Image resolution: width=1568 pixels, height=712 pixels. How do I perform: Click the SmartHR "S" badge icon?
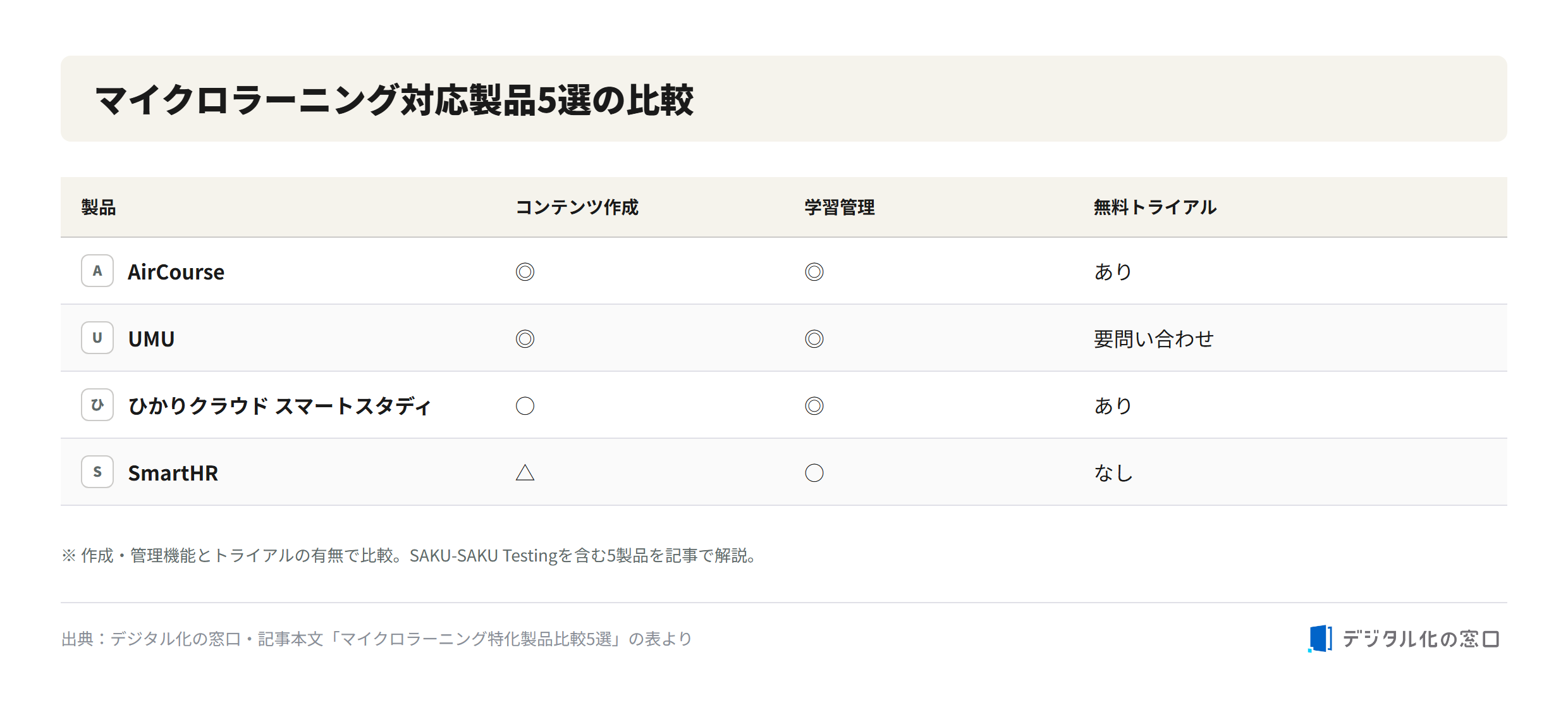pyautogui.click(x=97, y=472)
